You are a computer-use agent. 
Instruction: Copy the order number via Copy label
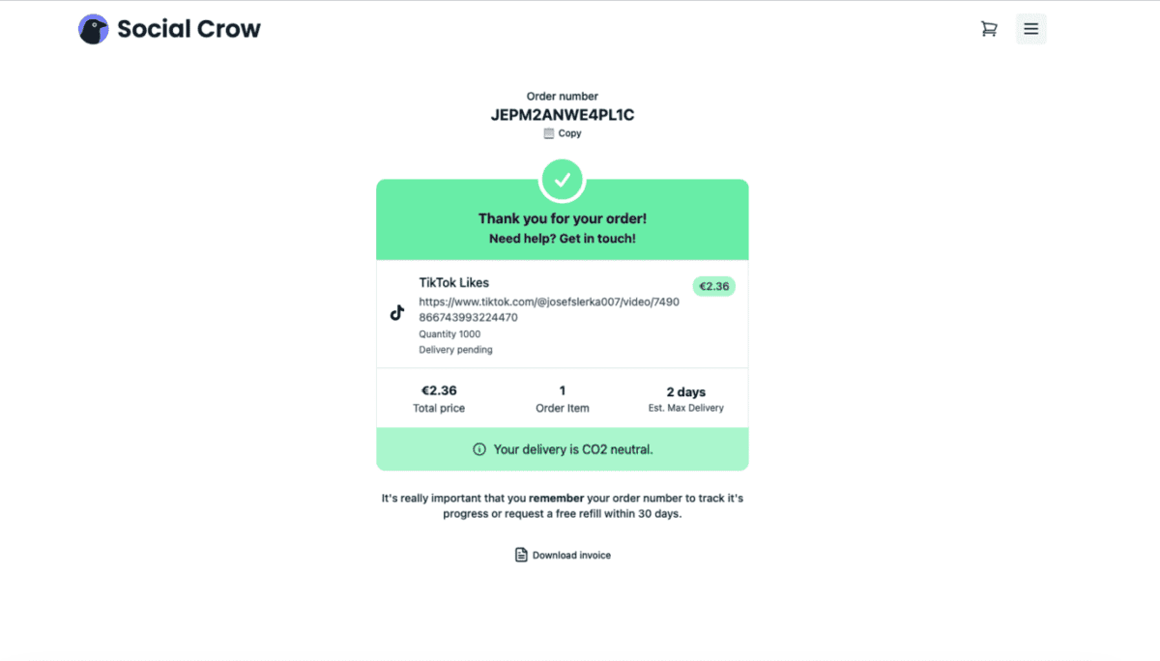point(570,133)
